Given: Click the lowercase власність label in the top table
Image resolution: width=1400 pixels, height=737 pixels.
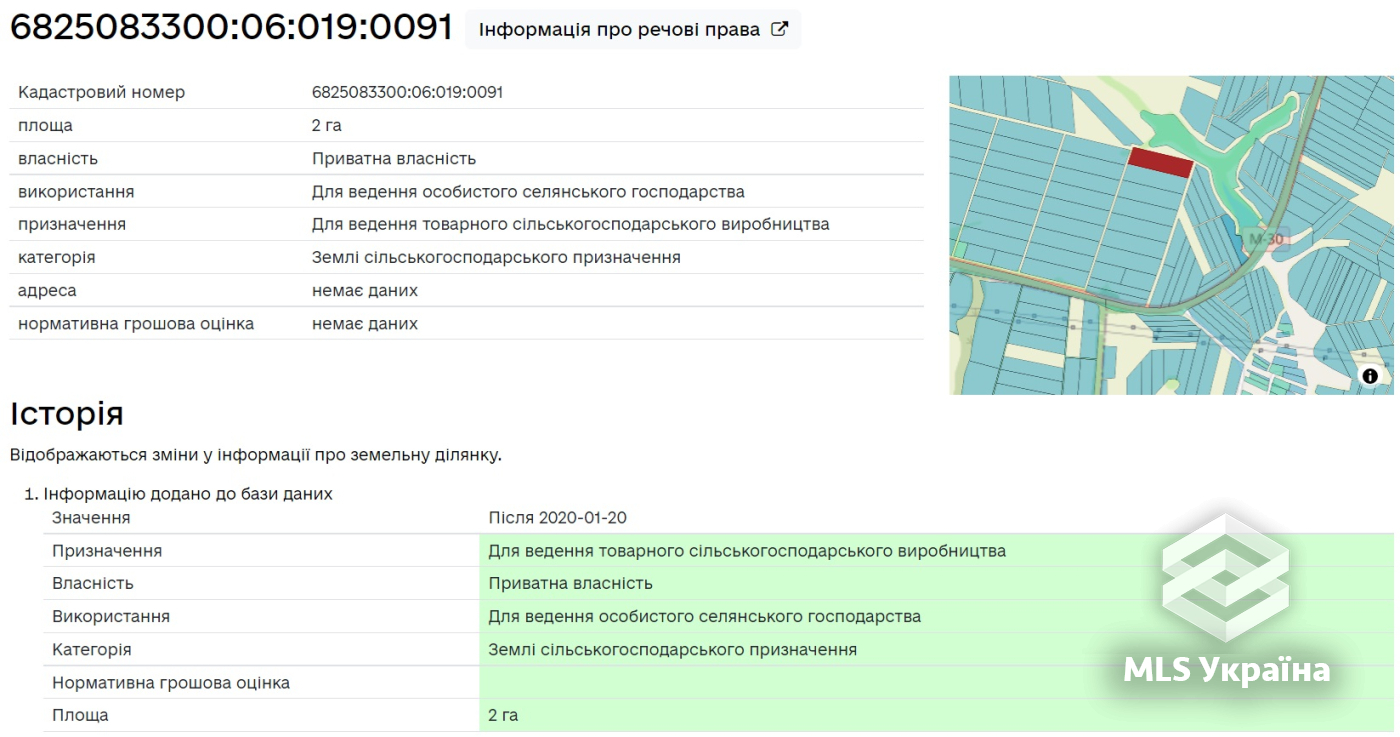Looking at the screenshot, I should click(x=58, y=158).
